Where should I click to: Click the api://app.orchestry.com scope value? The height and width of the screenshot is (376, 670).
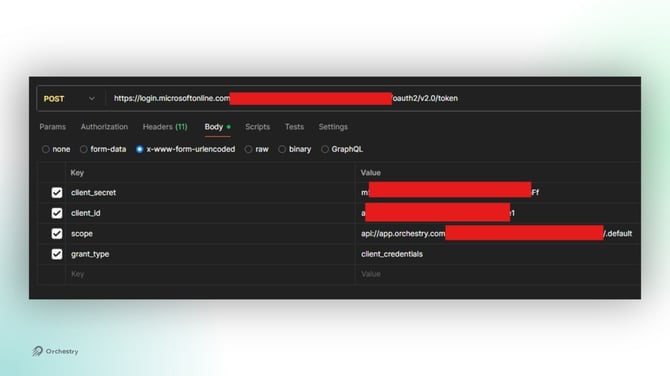click(x=498, y=234)
